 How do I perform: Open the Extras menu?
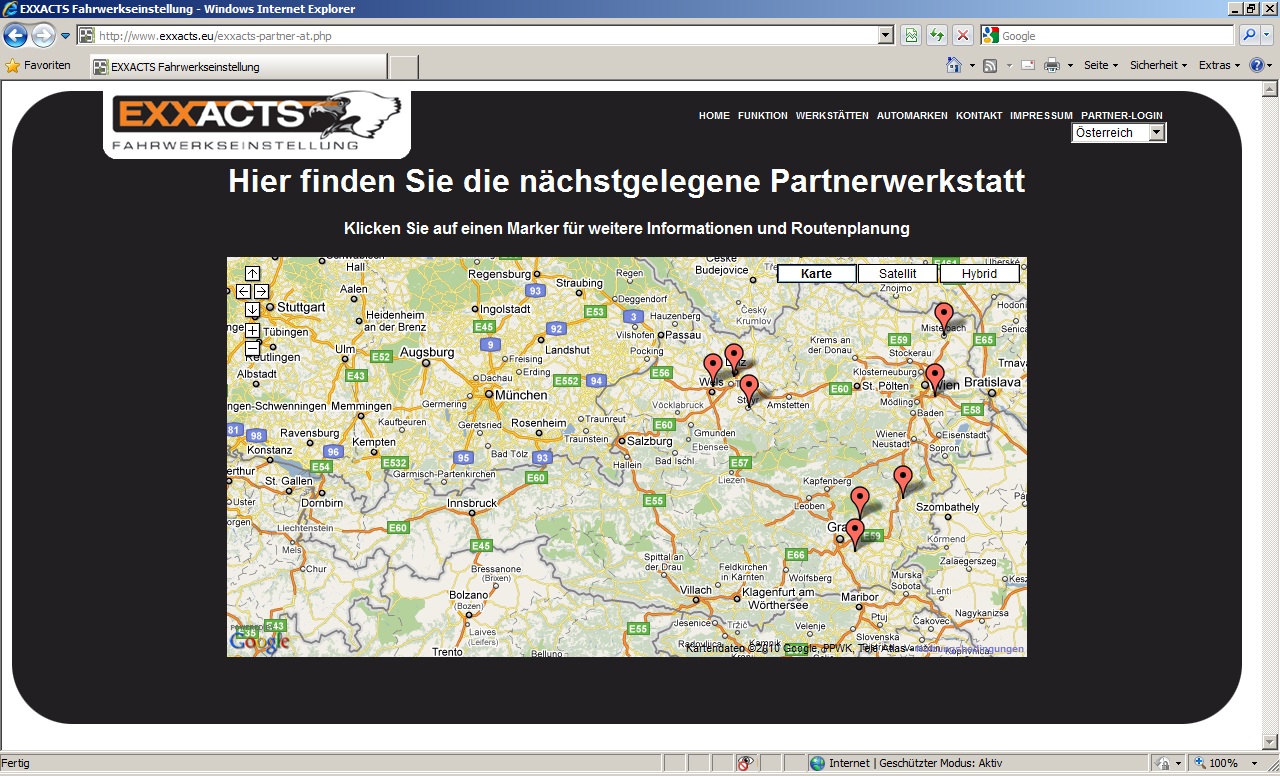pos(1219,66)
